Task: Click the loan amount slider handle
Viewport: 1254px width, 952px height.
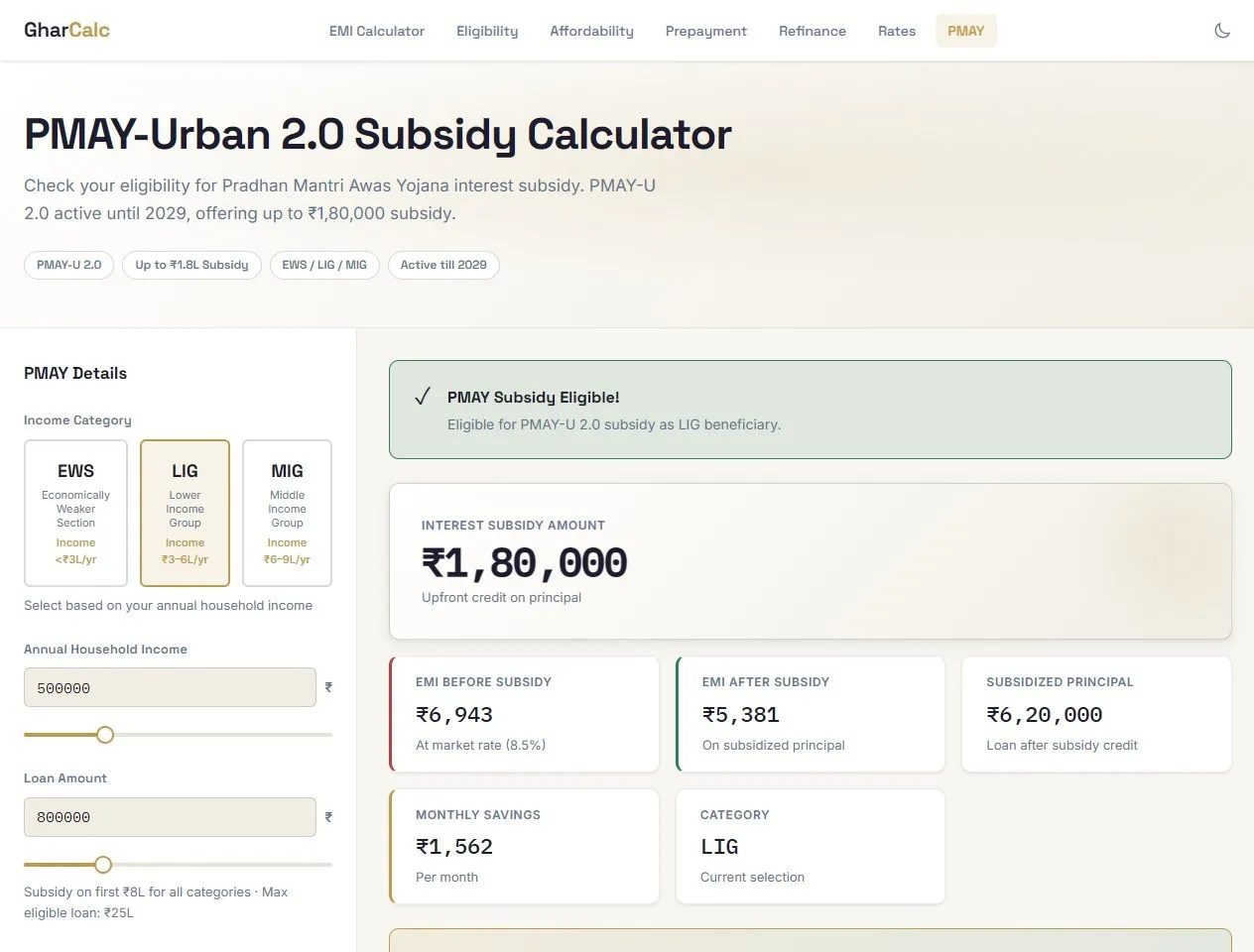Action: (103, 865)
